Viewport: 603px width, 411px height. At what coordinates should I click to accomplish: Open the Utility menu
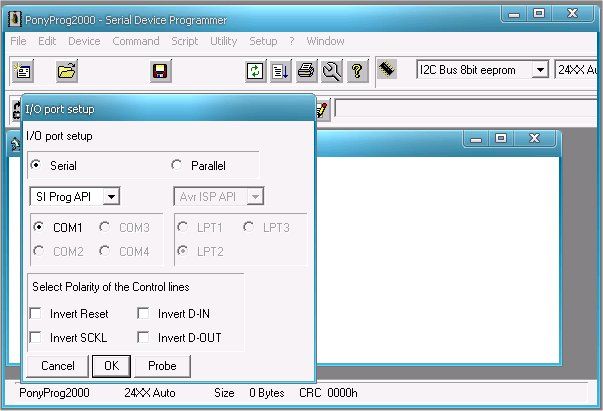pyautogui.click(x=223, y=41)
